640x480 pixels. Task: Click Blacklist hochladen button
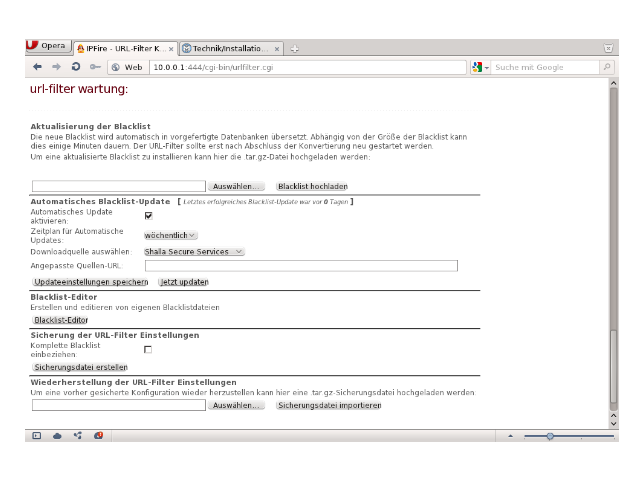(313, 186)
